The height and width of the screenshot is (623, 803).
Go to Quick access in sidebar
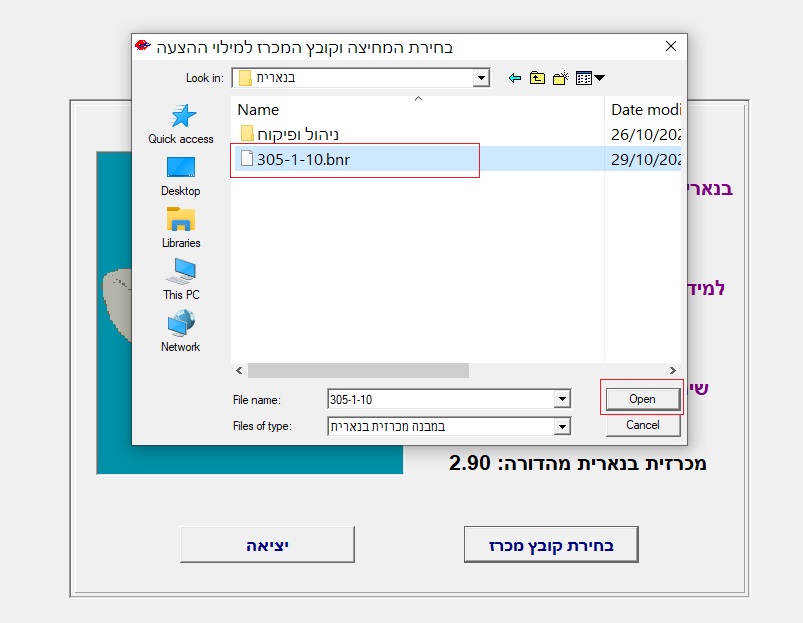[x=181, y=124]
